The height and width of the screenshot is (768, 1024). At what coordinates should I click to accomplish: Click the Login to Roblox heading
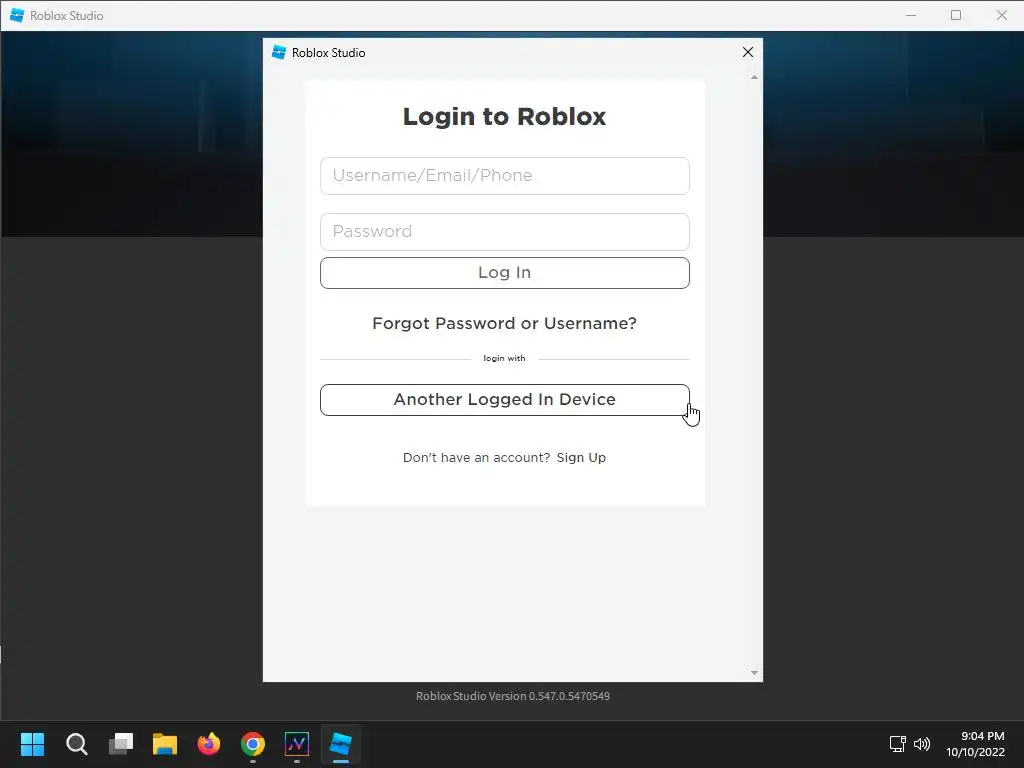pos(504,117)
